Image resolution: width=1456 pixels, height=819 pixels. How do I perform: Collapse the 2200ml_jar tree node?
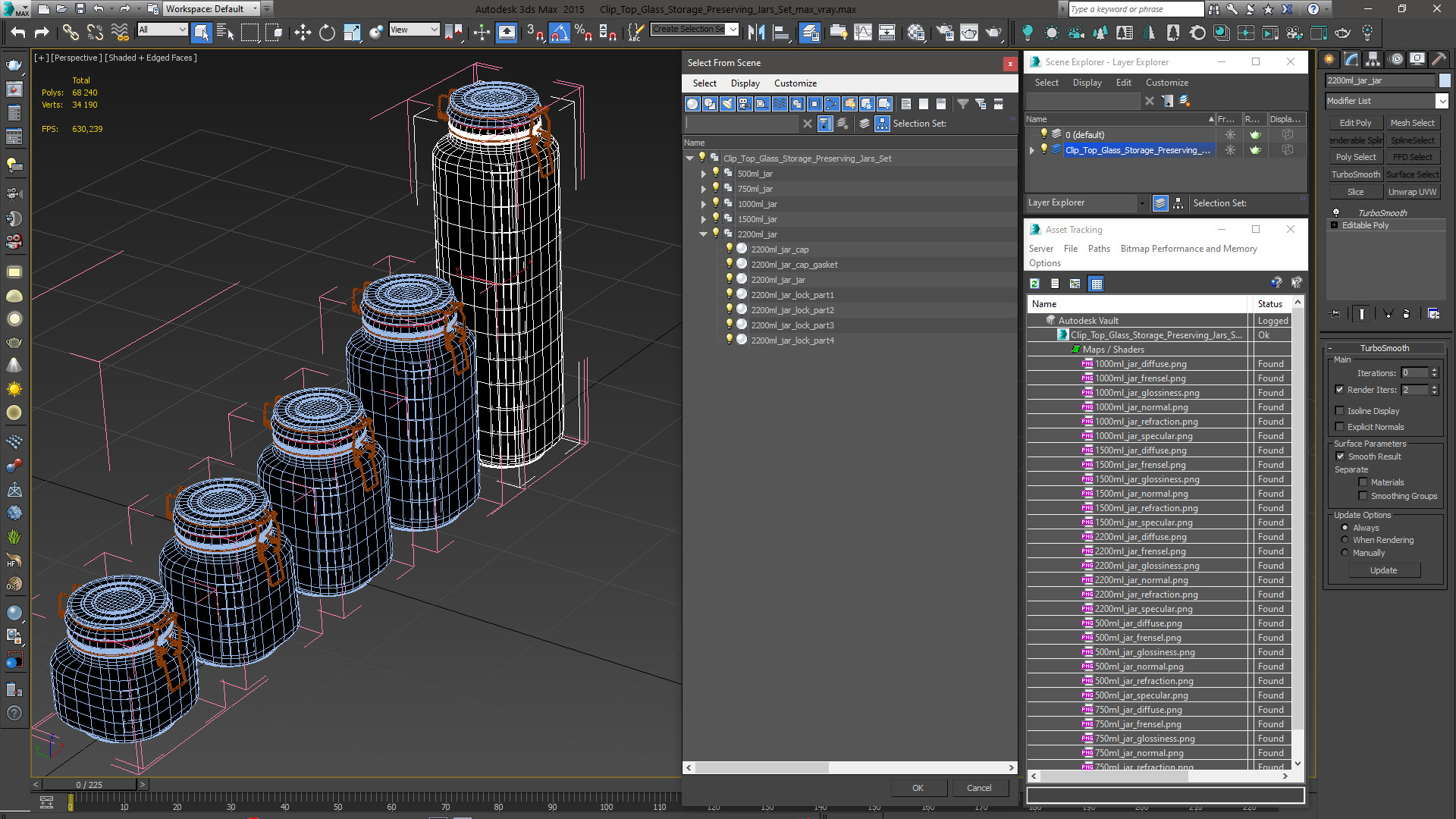tap(704, 234)
